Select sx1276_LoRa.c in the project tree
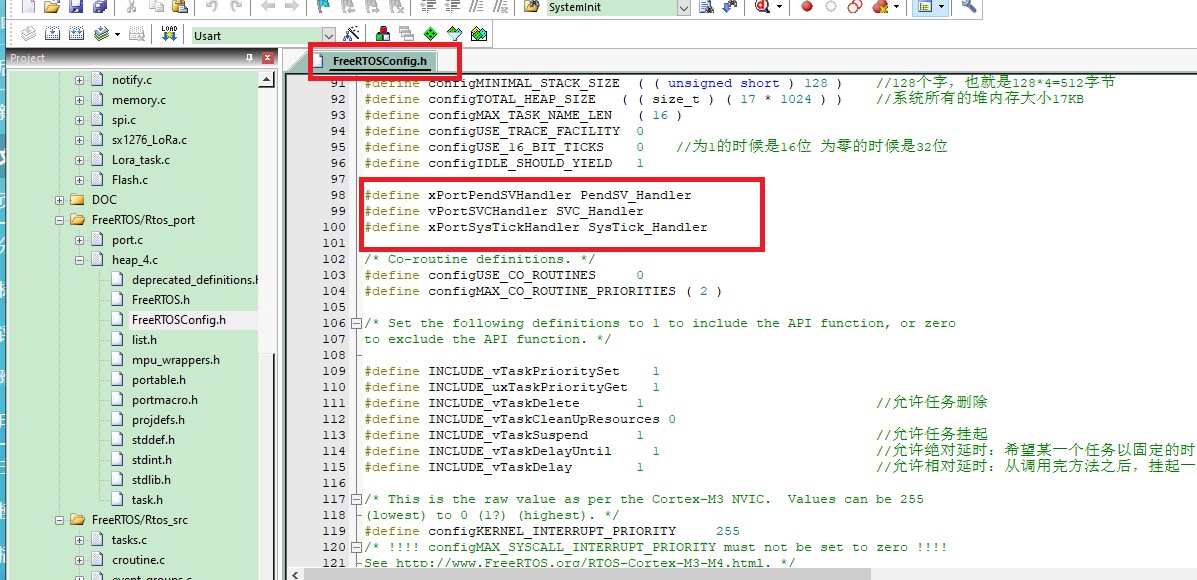The image size is (1197, 580). click(x=149, y=140)
